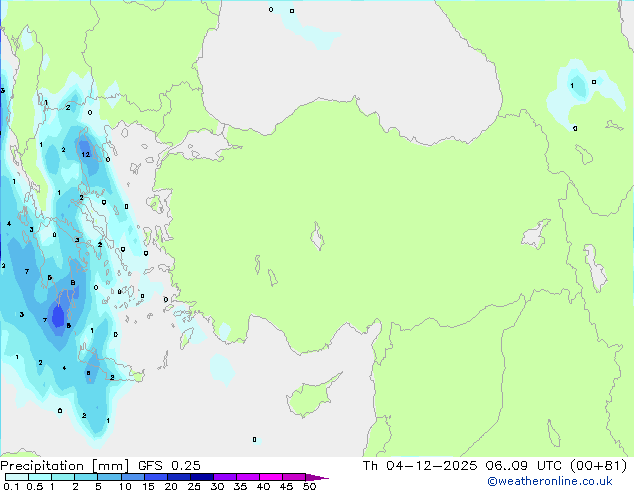Screen dimensions: 634x490
Task: Select the legend swatch between 25 and 30
Action: [x=202, y=477]
